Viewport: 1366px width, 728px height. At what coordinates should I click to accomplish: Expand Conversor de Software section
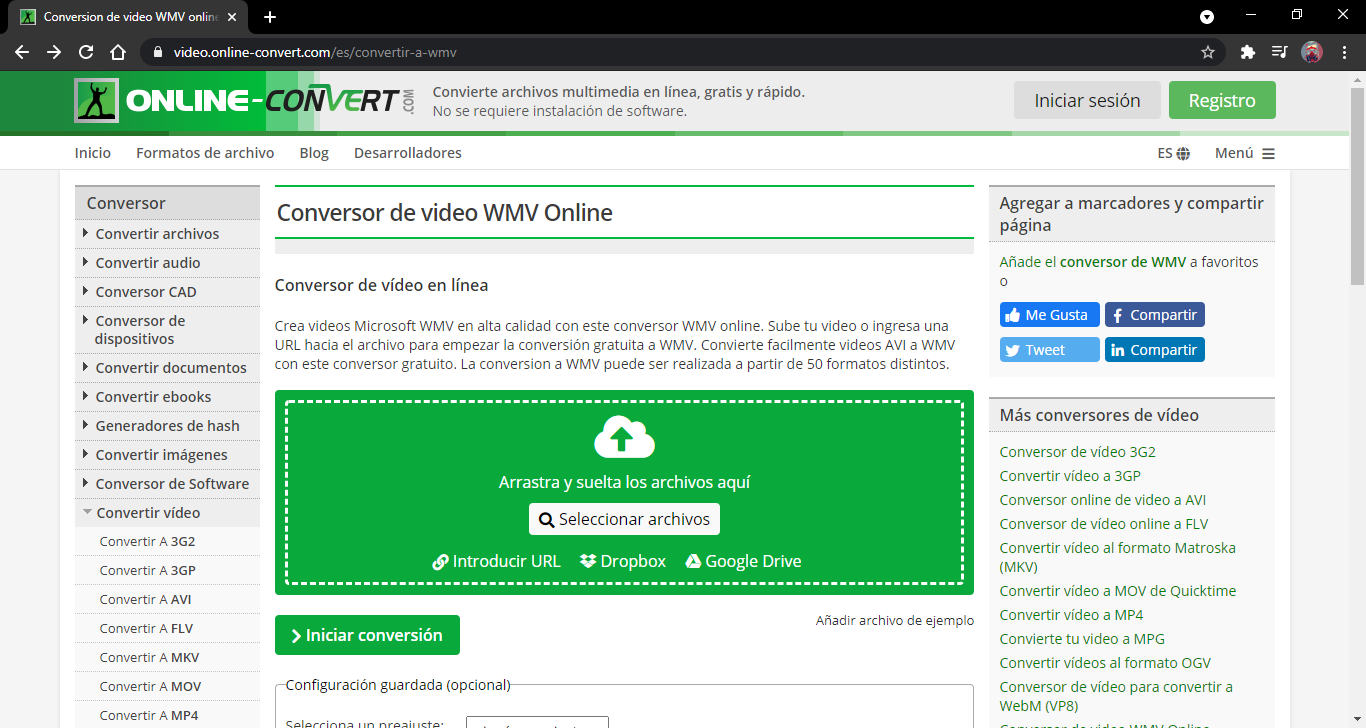pos(167,484)
